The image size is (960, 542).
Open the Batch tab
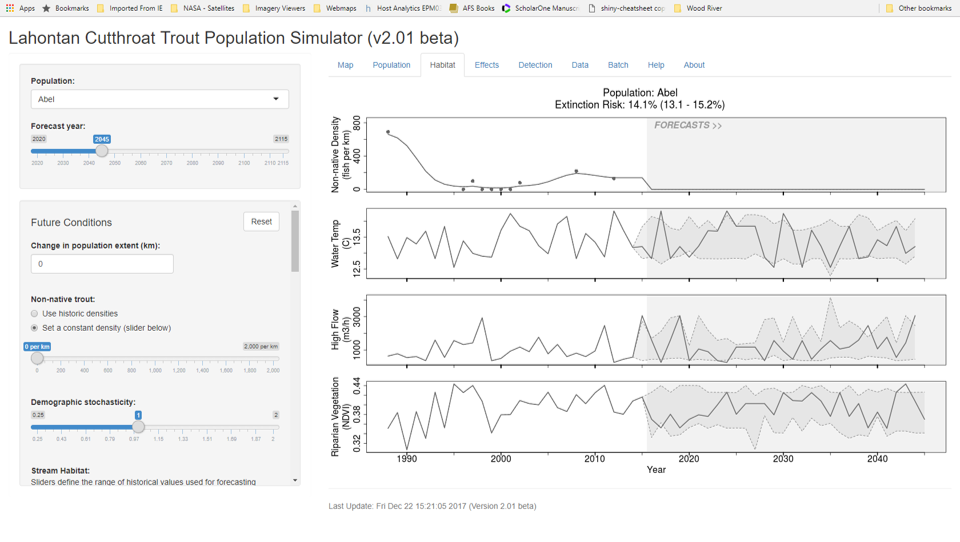tap(618, 65)
